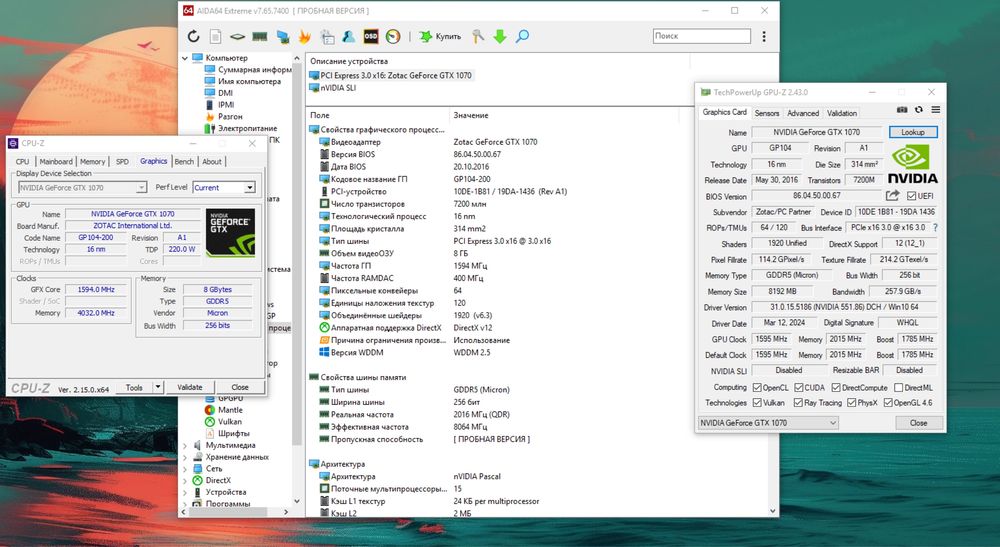
Task: Expand the Сеть tree node
Action: click(185, 469)
